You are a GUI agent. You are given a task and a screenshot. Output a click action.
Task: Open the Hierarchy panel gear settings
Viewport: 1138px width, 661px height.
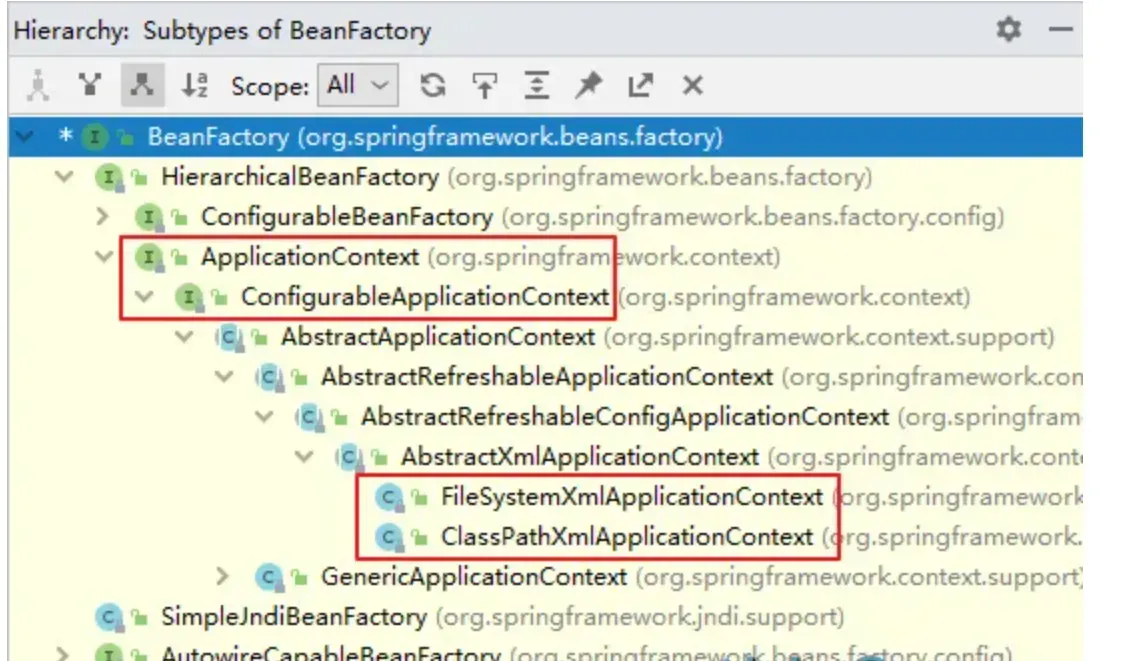(x=1008, y=30)
